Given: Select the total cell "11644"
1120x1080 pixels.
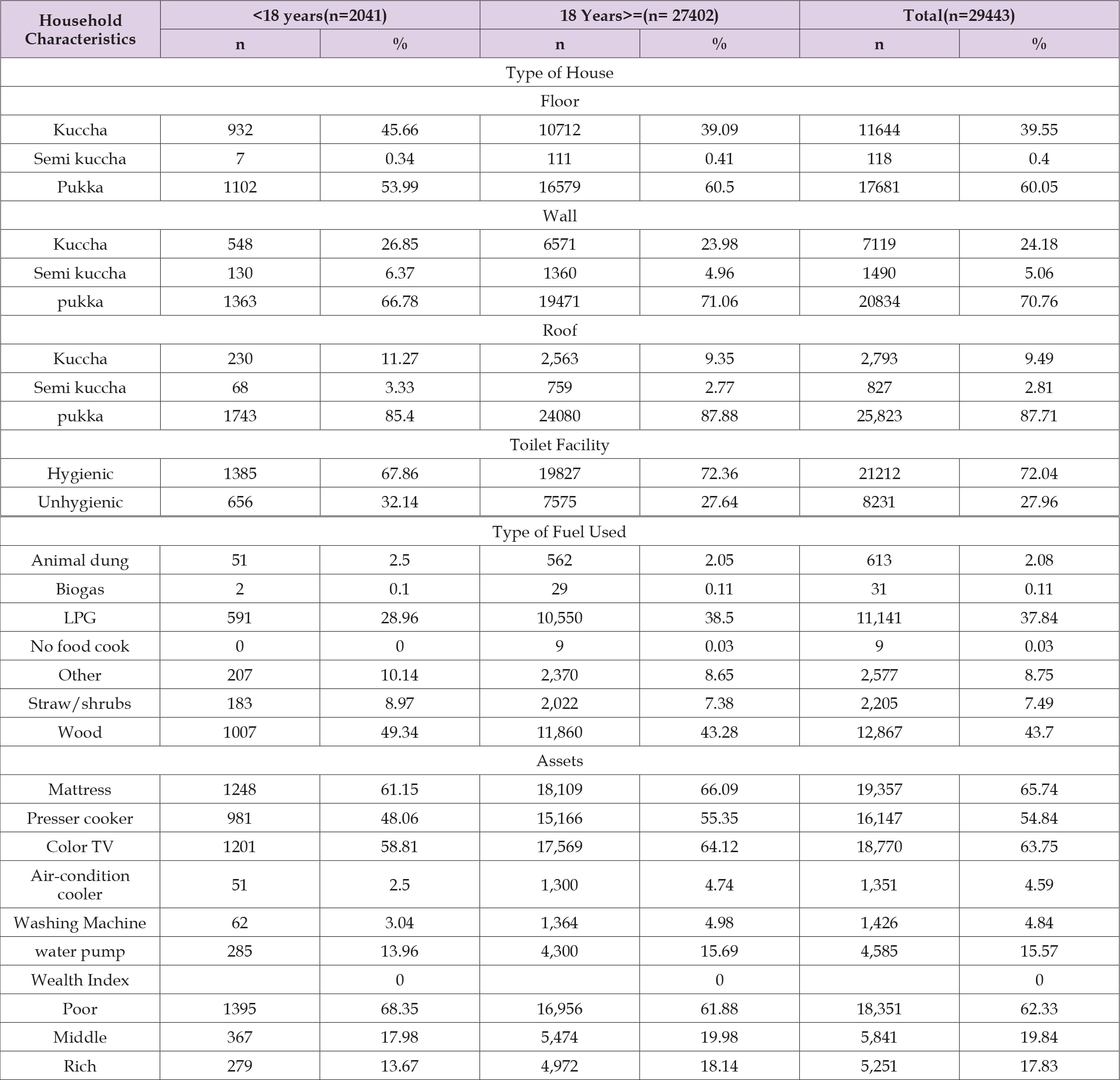Looking at the screenshot, I should click(x=879, y=130).
